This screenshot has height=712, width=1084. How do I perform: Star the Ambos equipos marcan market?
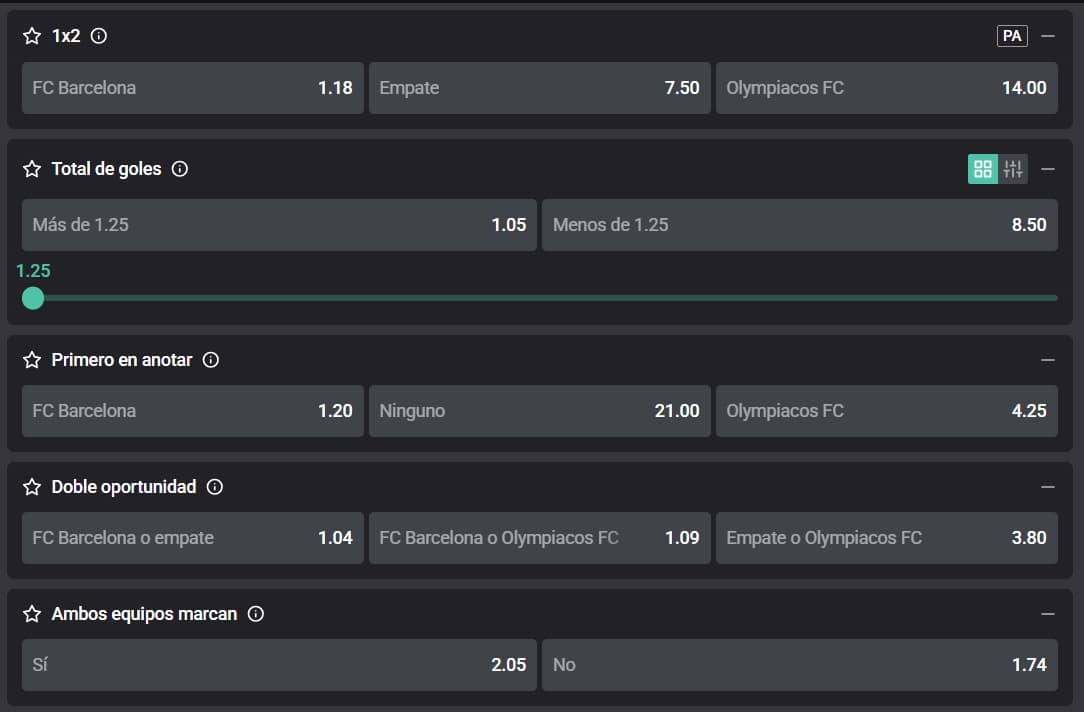[32, 614]
